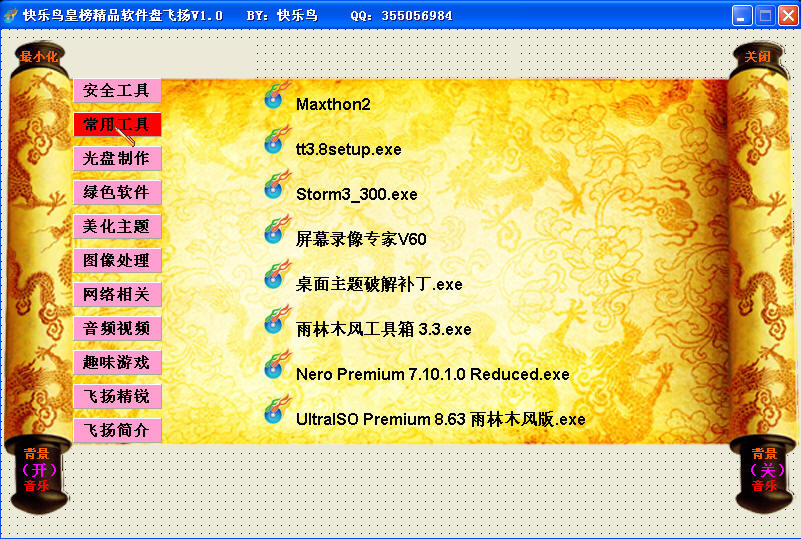Close the window using the red X
The image size is (801, 539).
[x=788, y=15]
